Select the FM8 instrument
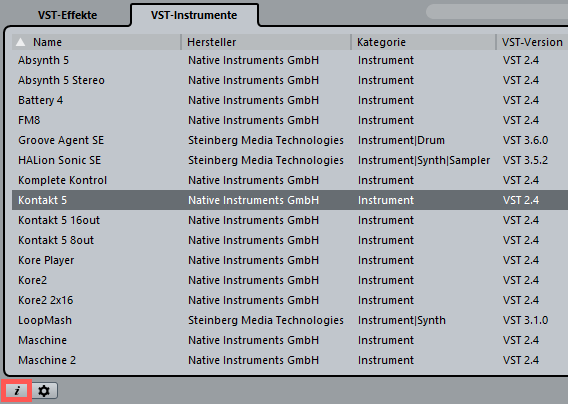568x404 pixels. [x=290, y=120]
